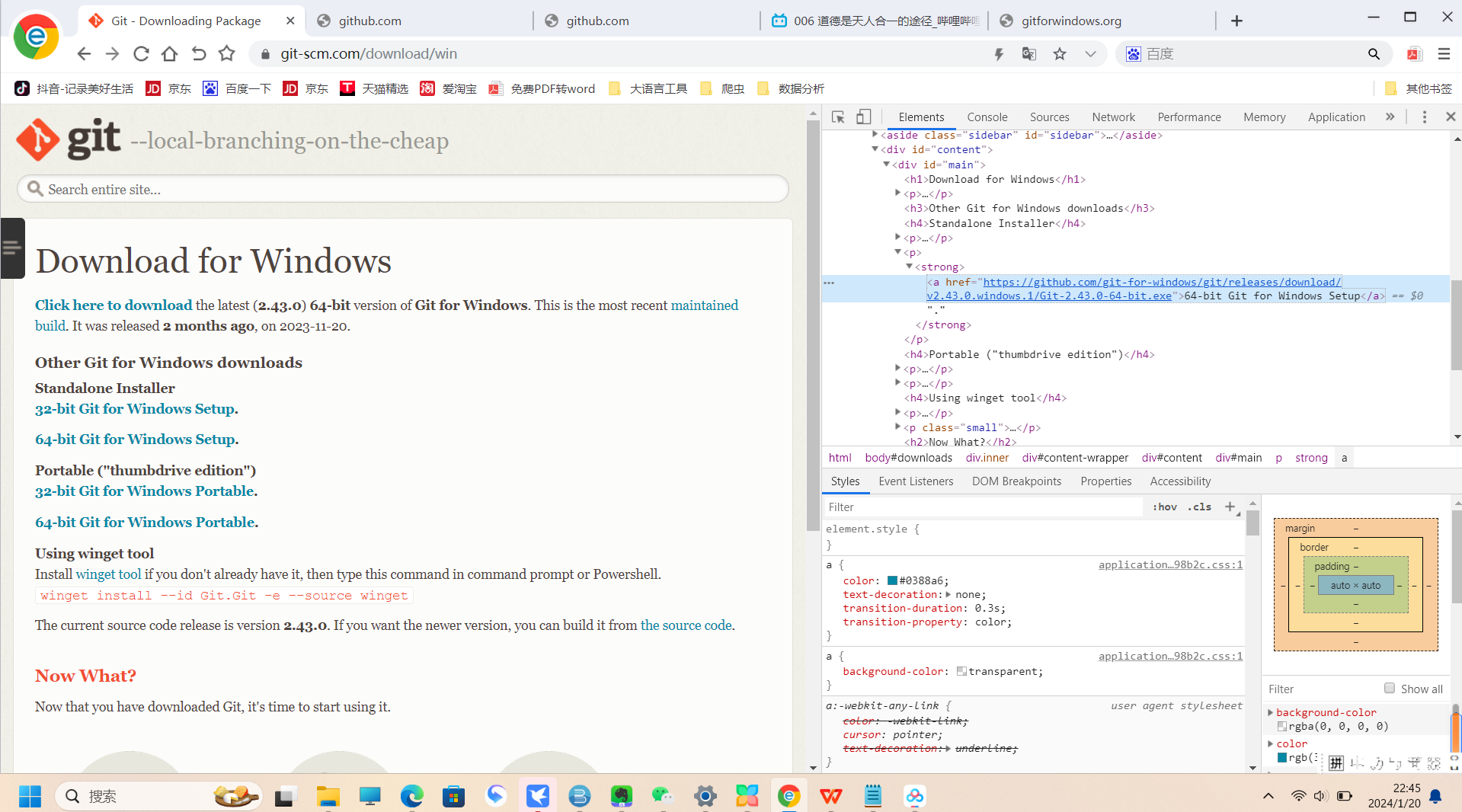Click the 'Click here to download' link
This screenshot has height=812, width=1462.
click(x=114, y=305)
